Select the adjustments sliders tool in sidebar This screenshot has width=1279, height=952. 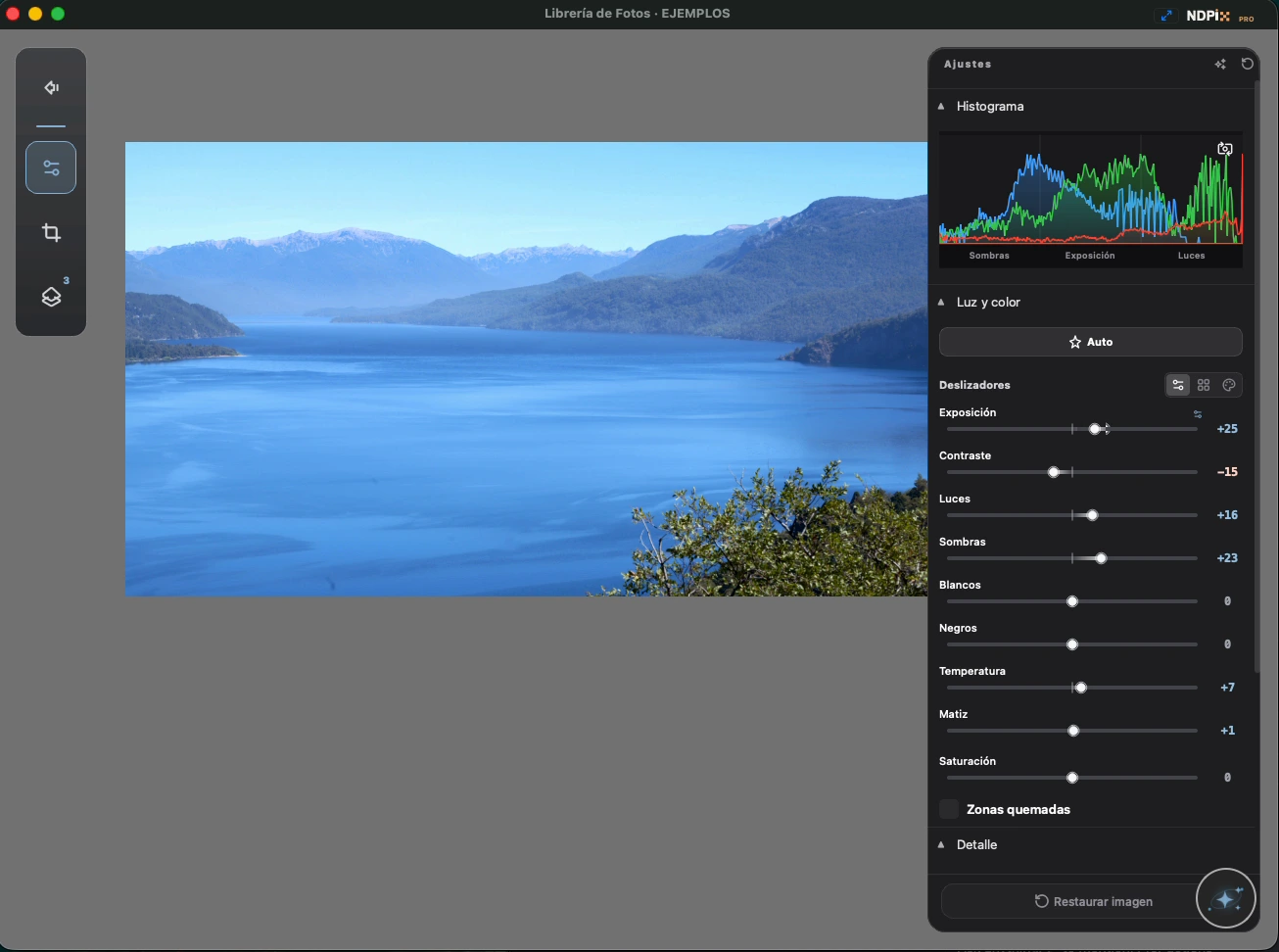[x=51, y=167]
